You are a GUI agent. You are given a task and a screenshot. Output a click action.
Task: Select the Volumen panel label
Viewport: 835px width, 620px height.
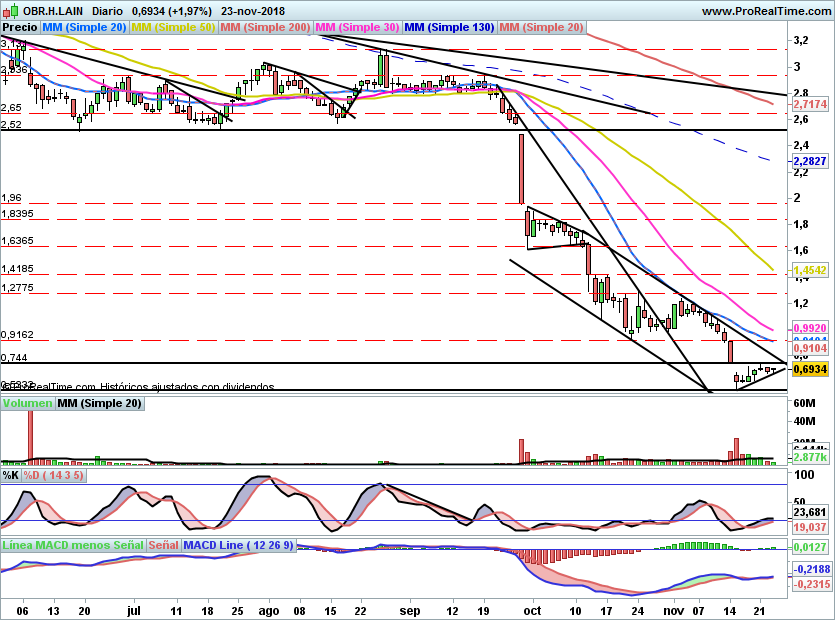coord(27,404)
